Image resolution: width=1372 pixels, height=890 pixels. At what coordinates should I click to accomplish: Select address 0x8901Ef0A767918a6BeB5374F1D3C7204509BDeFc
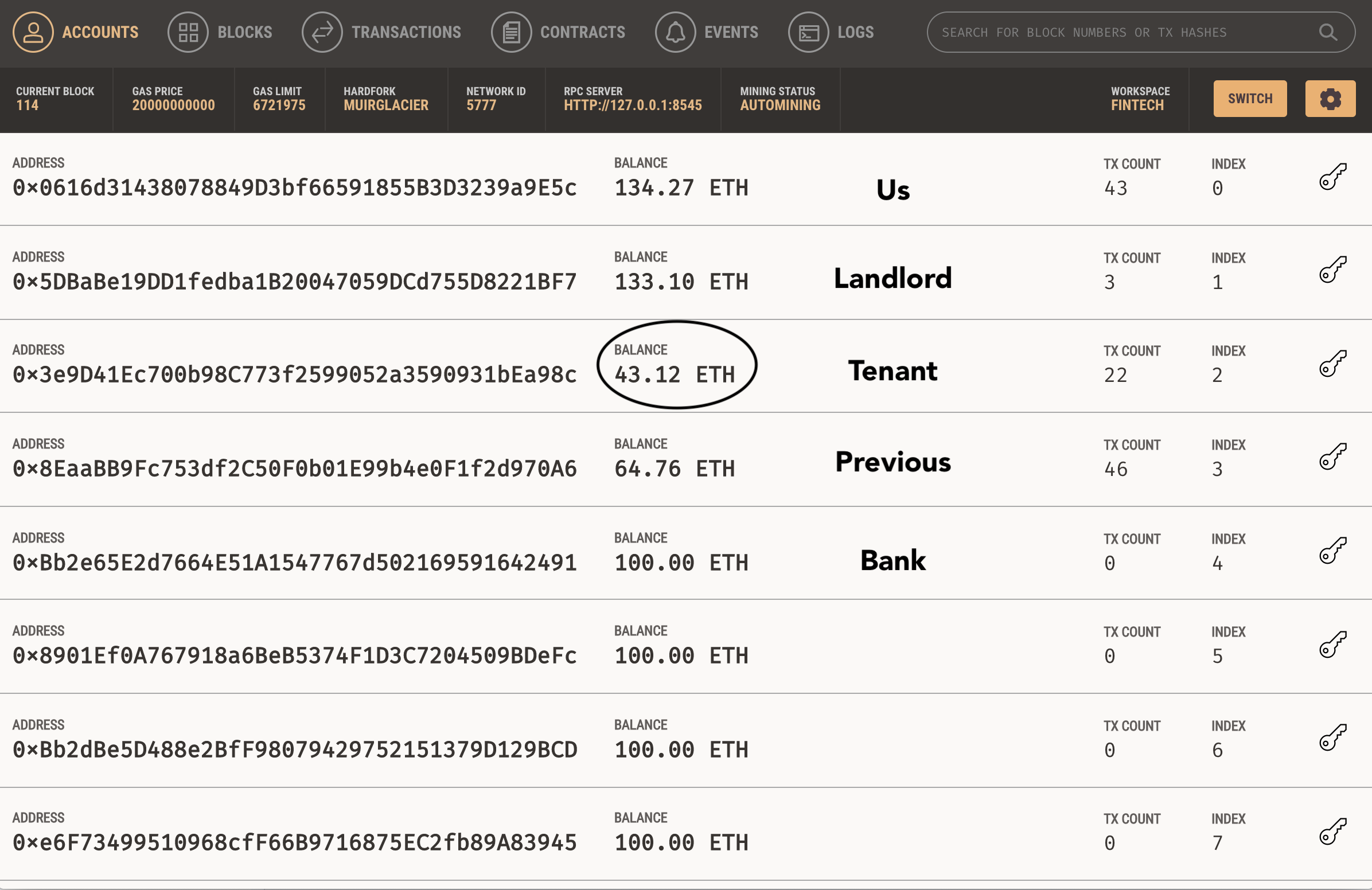295,656
